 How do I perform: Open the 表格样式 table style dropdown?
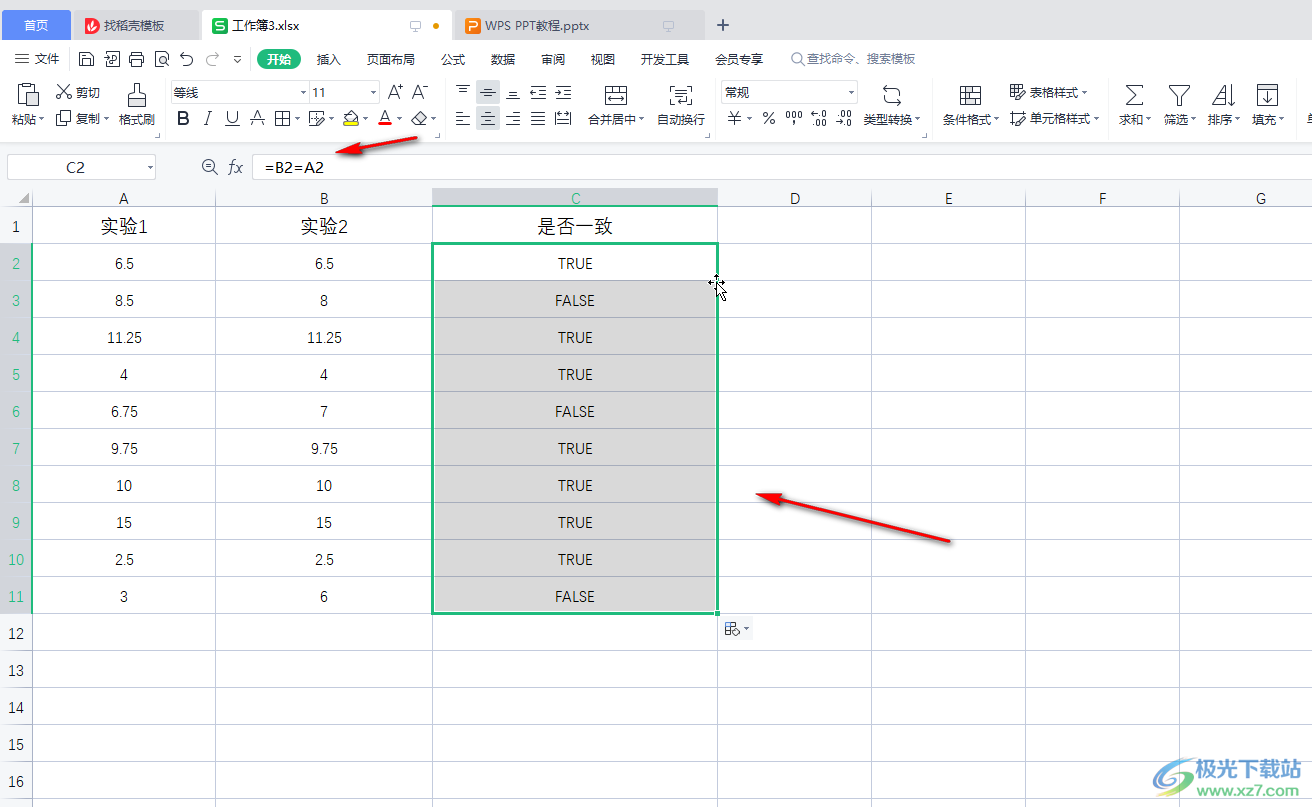click(1049, 92)
